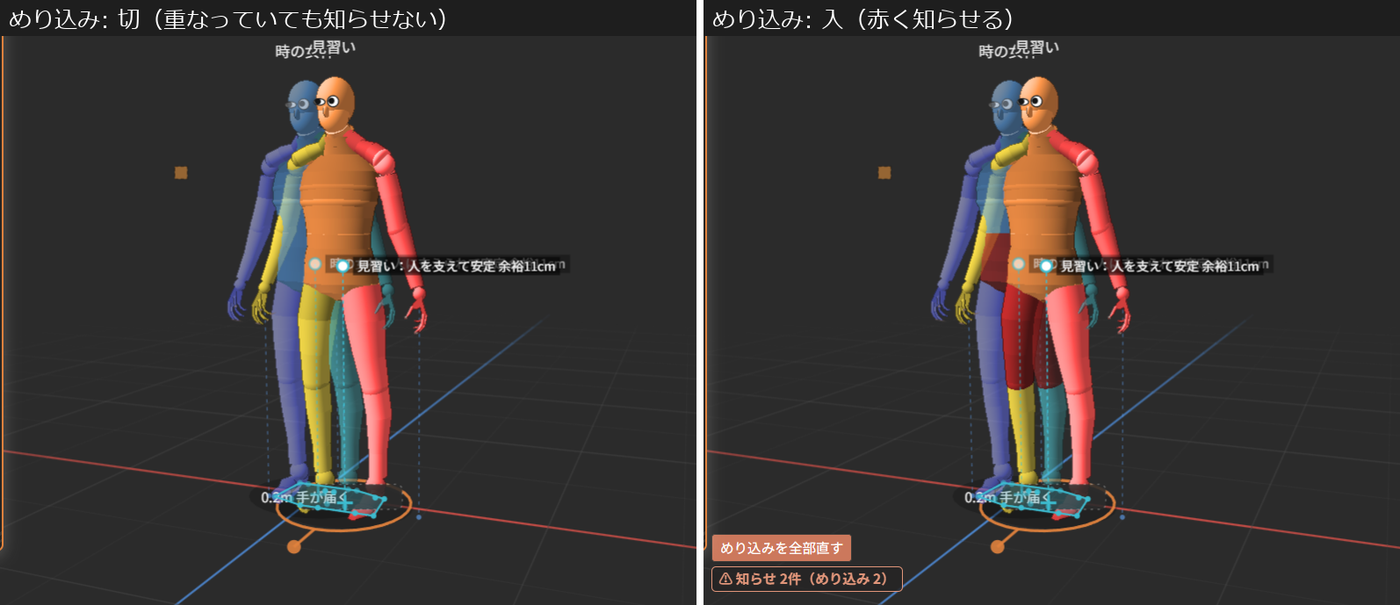
Task: Click white marker dot beside 見習い label, right panel
Action: [1046, 266]
